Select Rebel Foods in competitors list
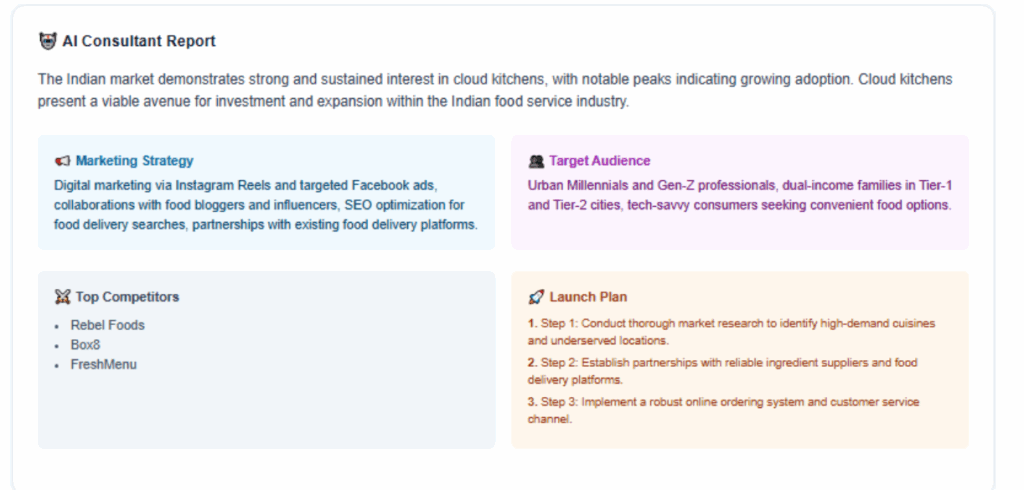The height and width of the screenshot is (490, 1024). [x=107, y=325]
